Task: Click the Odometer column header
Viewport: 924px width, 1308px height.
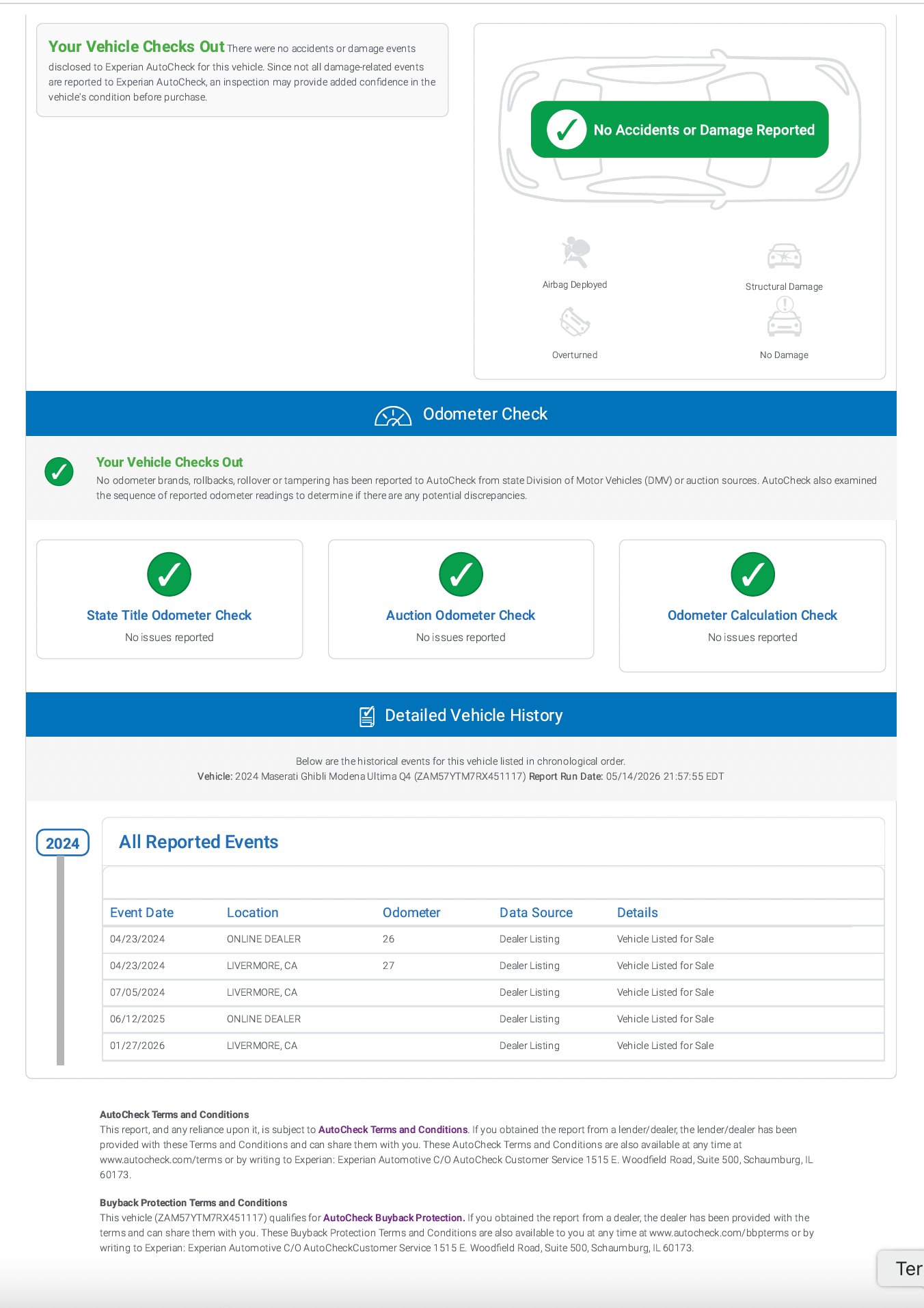Action: pyautogui.click(x=411, y=912)
